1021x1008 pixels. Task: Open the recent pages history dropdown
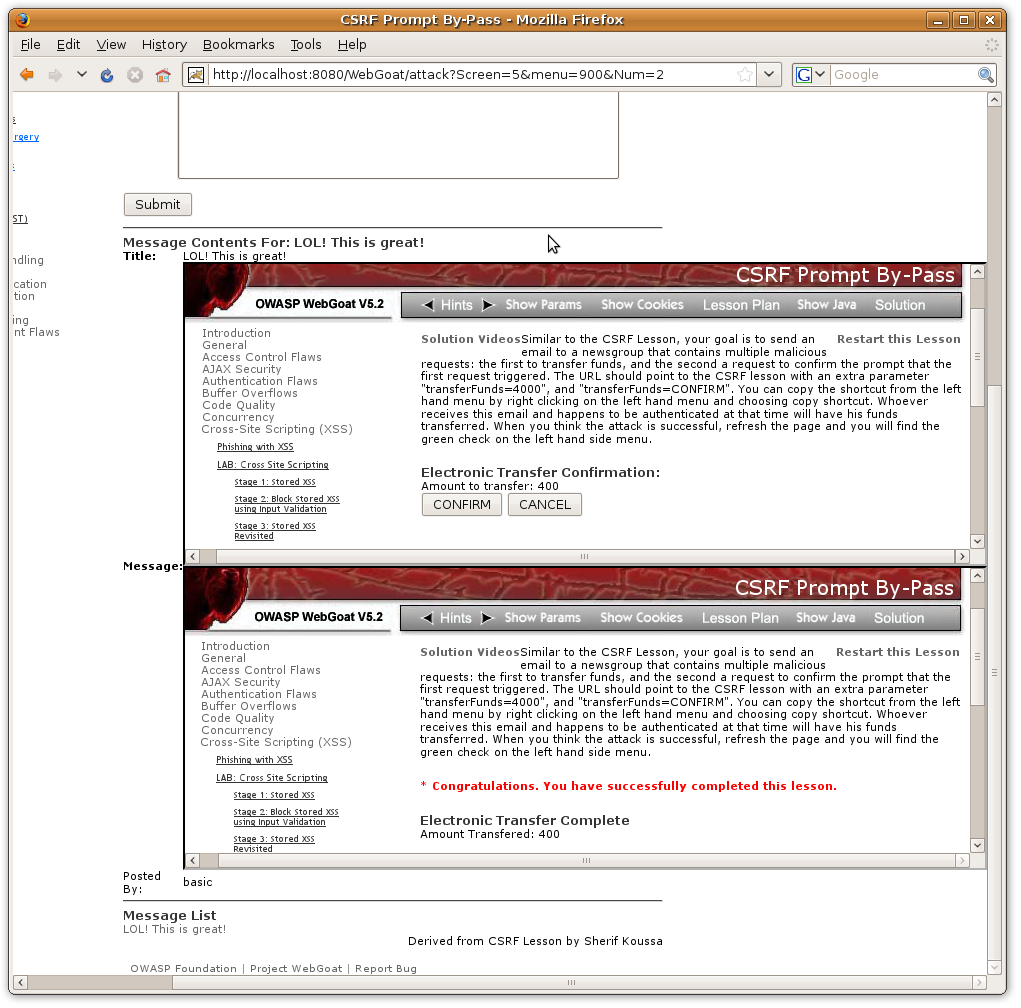(82, 75)
